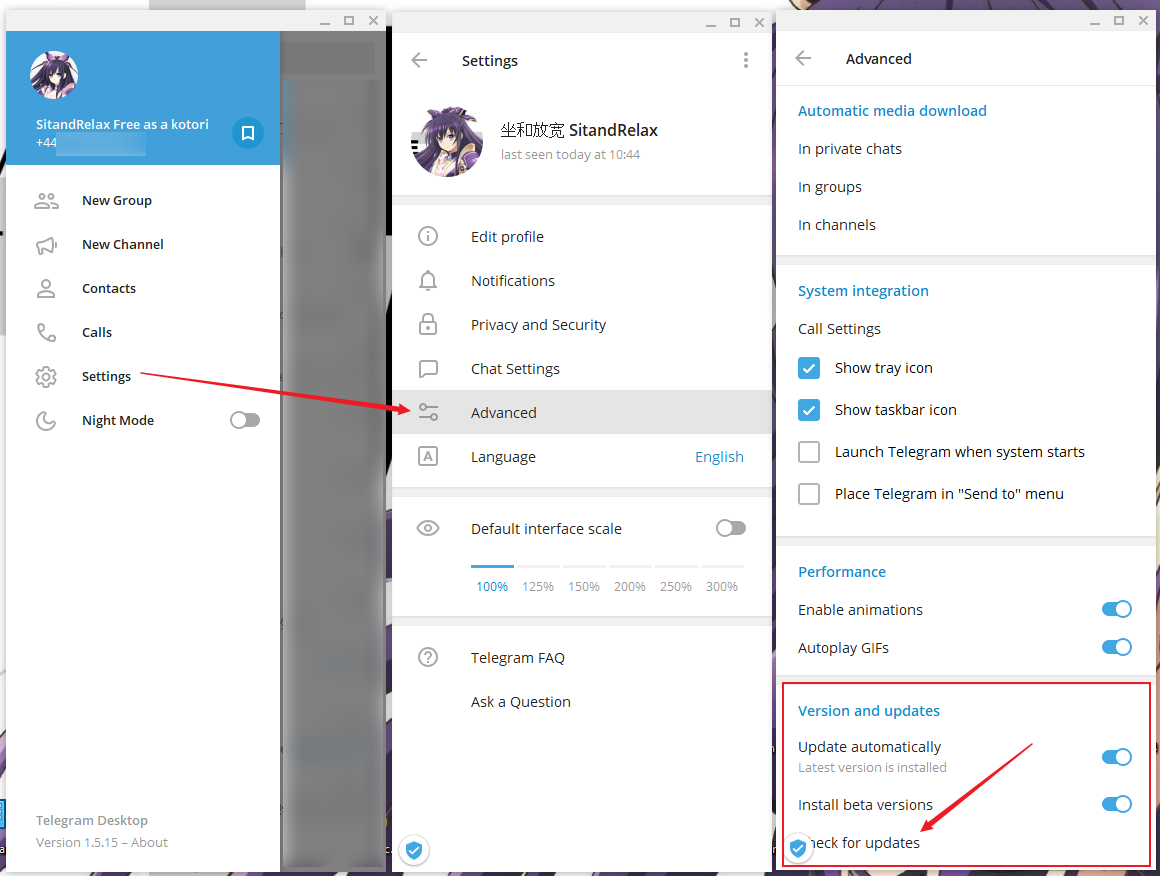Viewport: 1160px width, 876px height.
Task: Click the profile avatar in side menu
Action: 53,75
